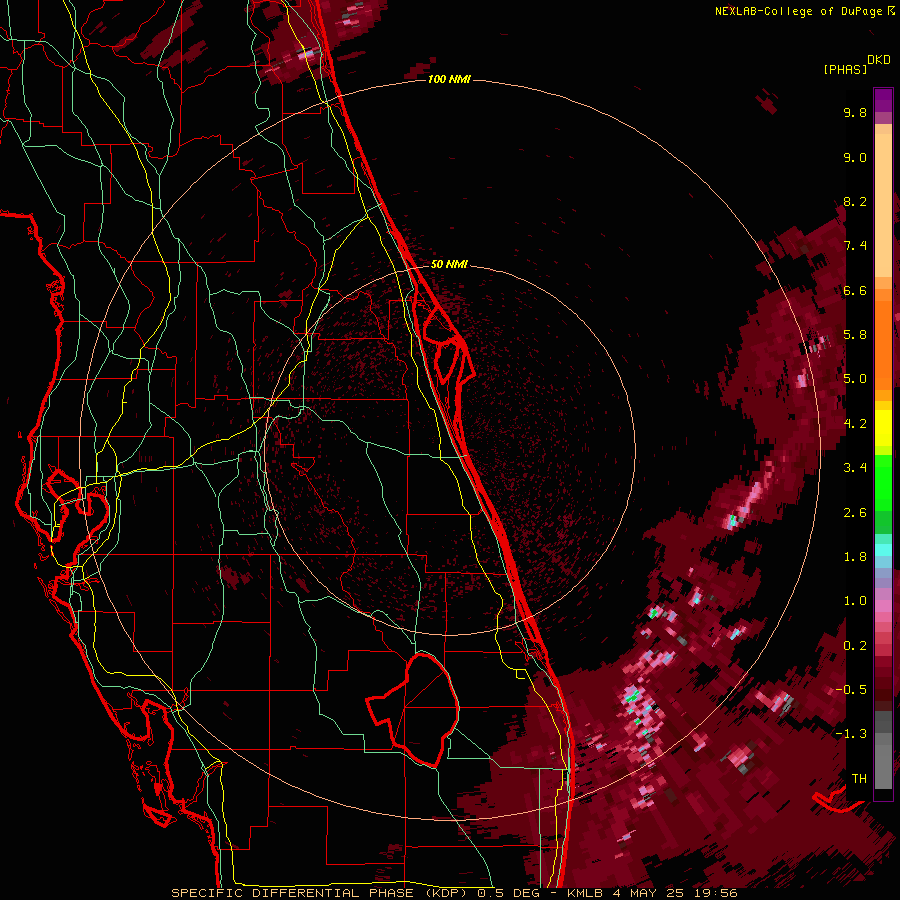Select the 0.2 legend value

point(855,646)
